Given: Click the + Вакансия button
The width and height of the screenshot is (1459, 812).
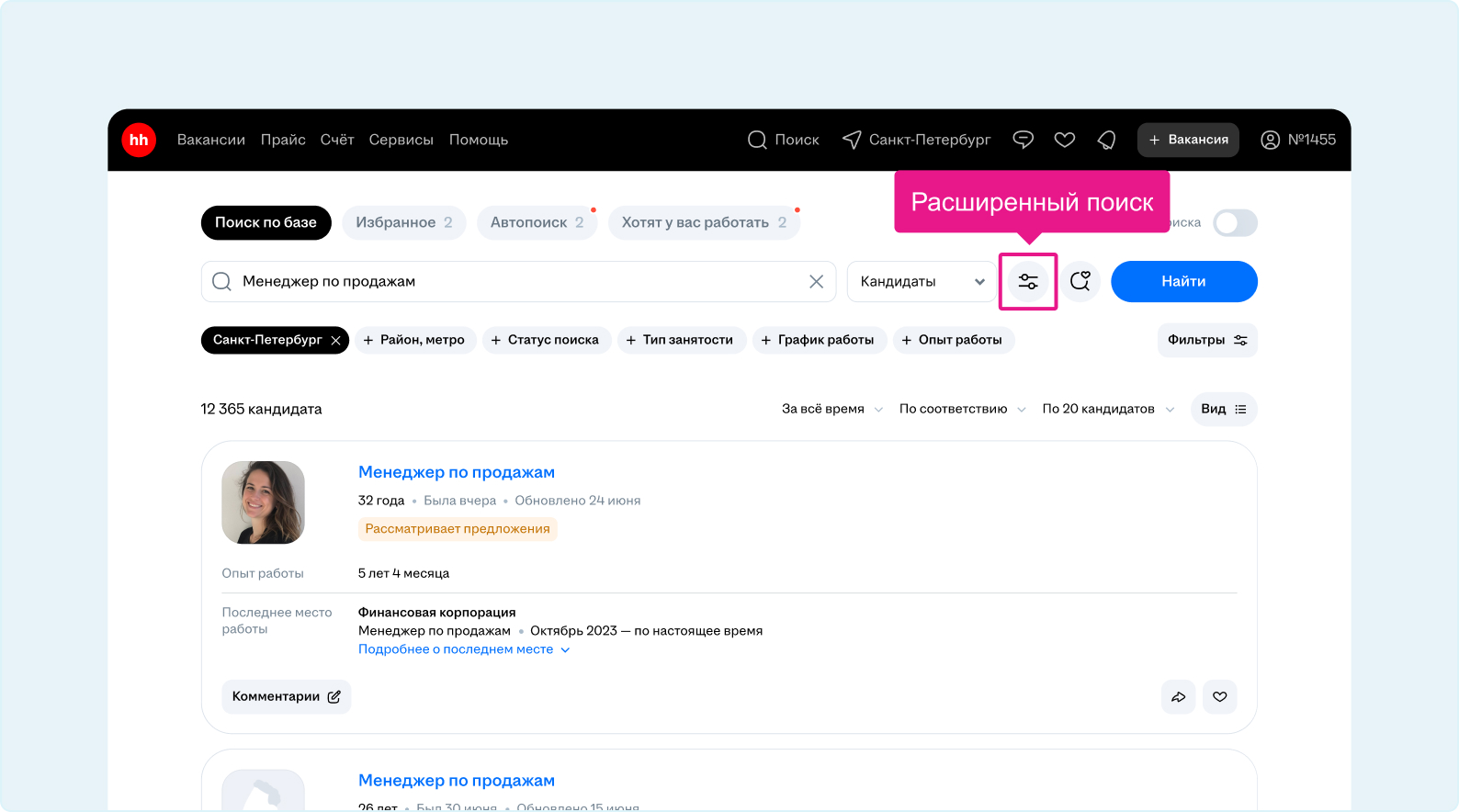Looking at the screenshot, I should (1188, 140).
